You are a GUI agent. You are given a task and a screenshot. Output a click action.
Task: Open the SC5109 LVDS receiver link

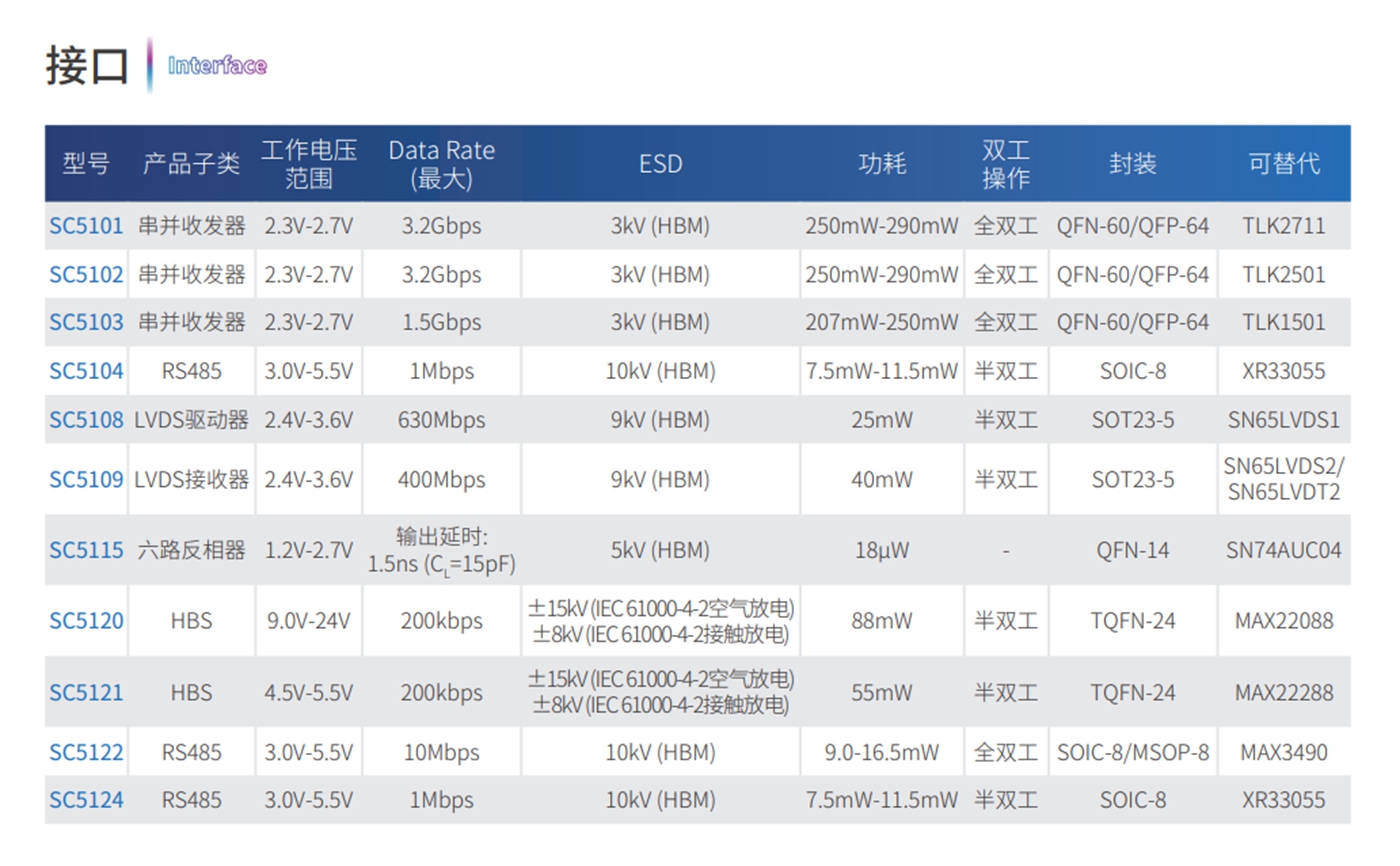[x=87, y=480]
